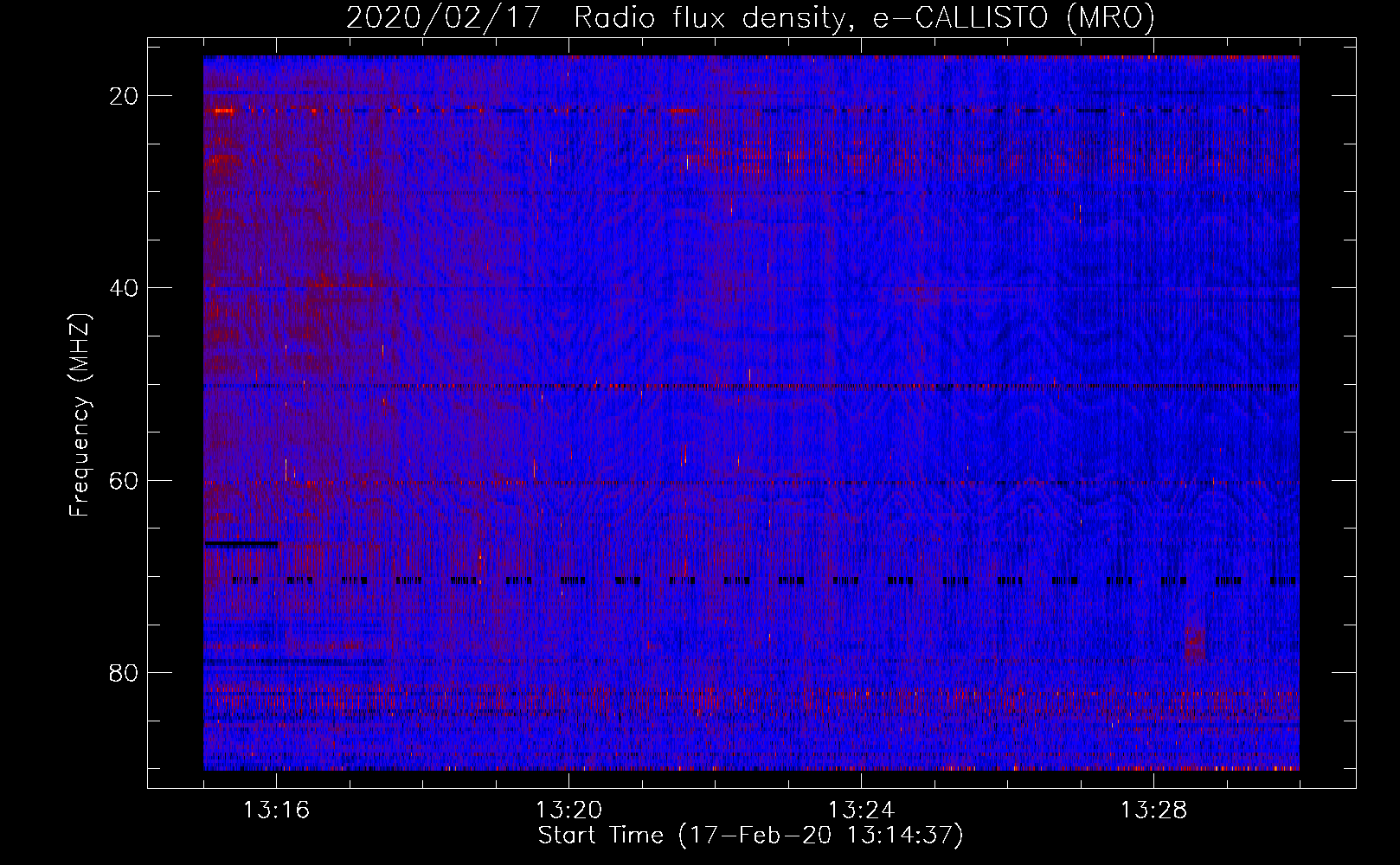Click the frequency tick label "20"

[x=125, y=96]
